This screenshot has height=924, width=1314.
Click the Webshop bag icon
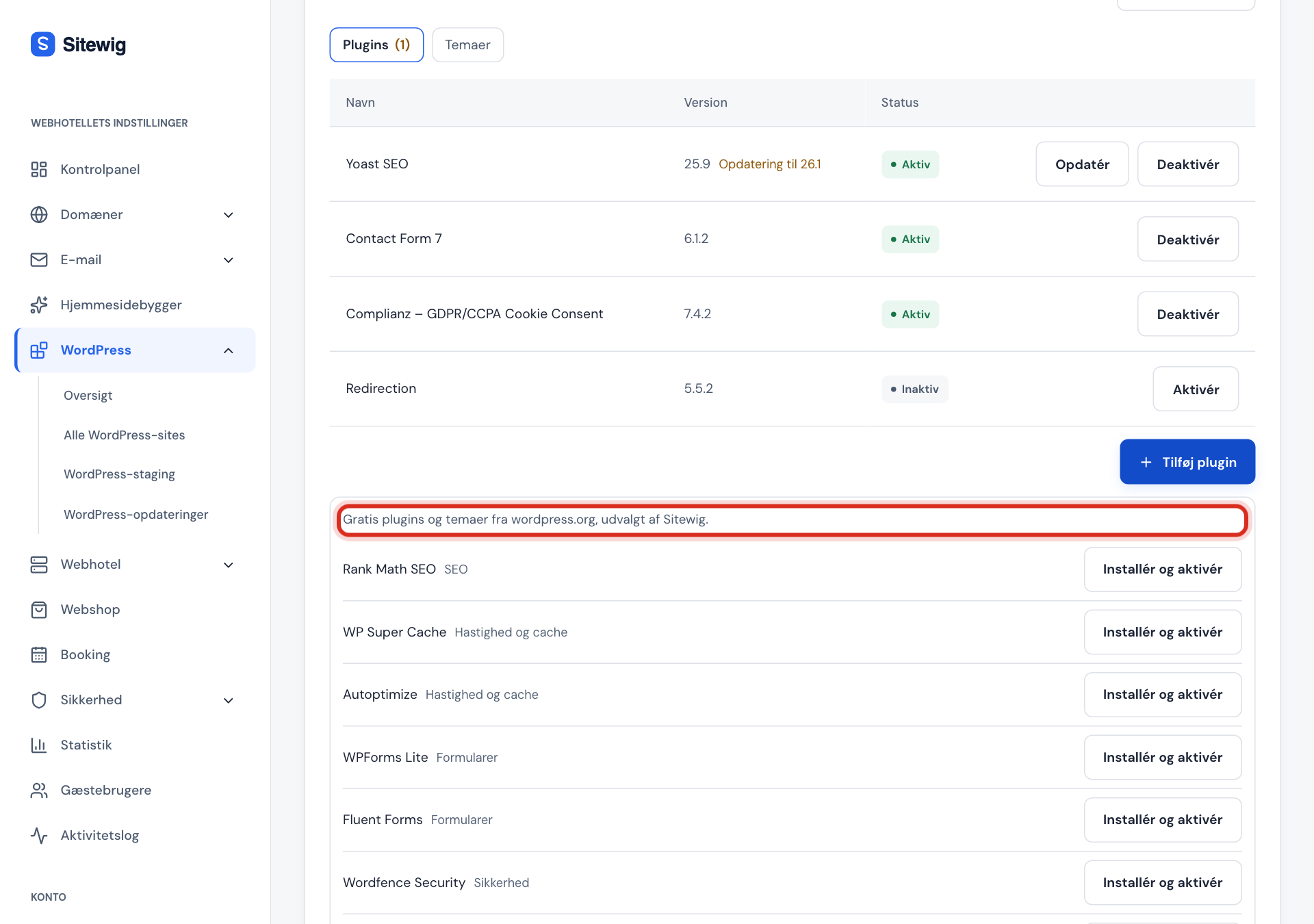39,609
